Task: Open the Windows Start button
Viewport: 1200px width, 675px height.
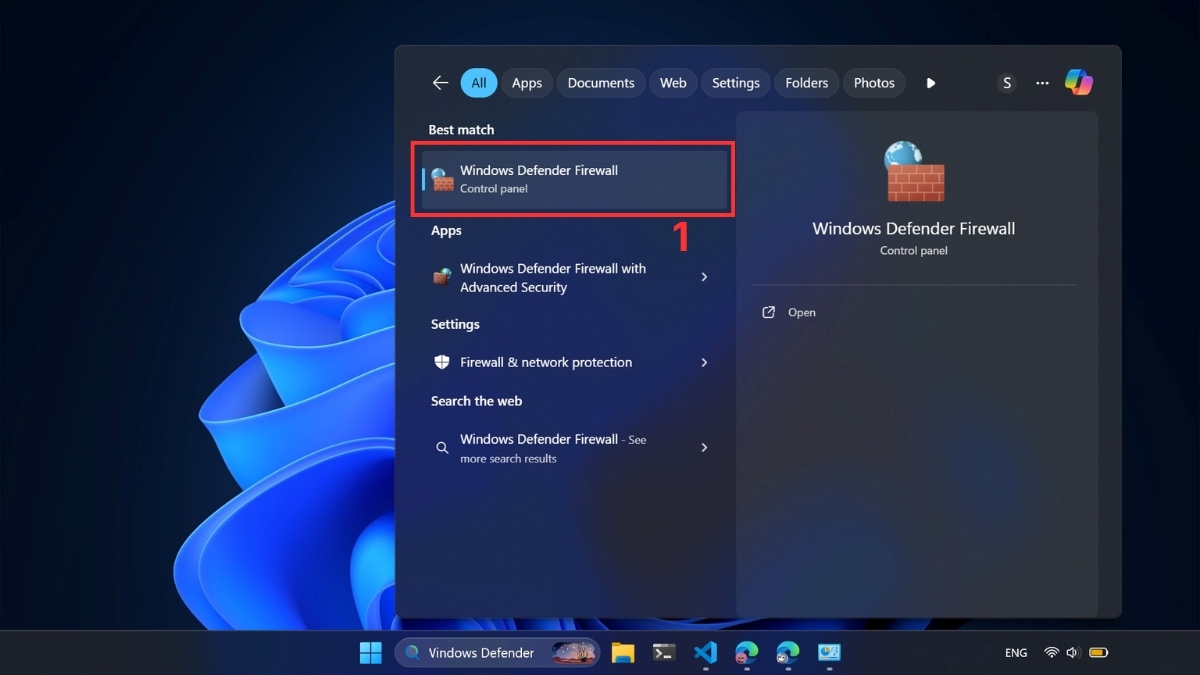Action: 371,653
